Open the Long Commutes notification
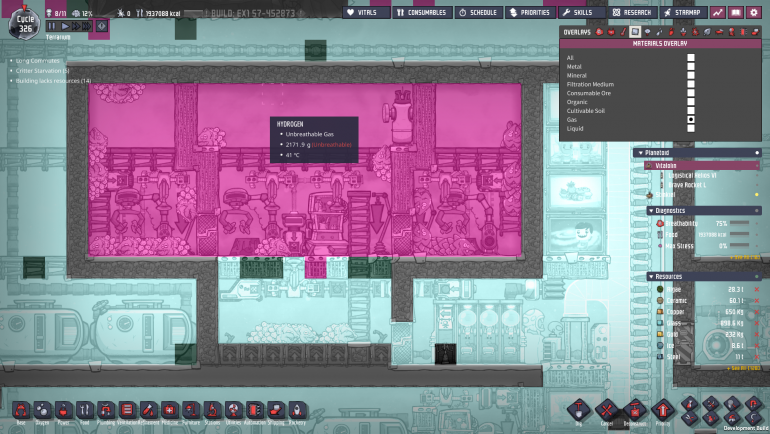 click(37, 61)
